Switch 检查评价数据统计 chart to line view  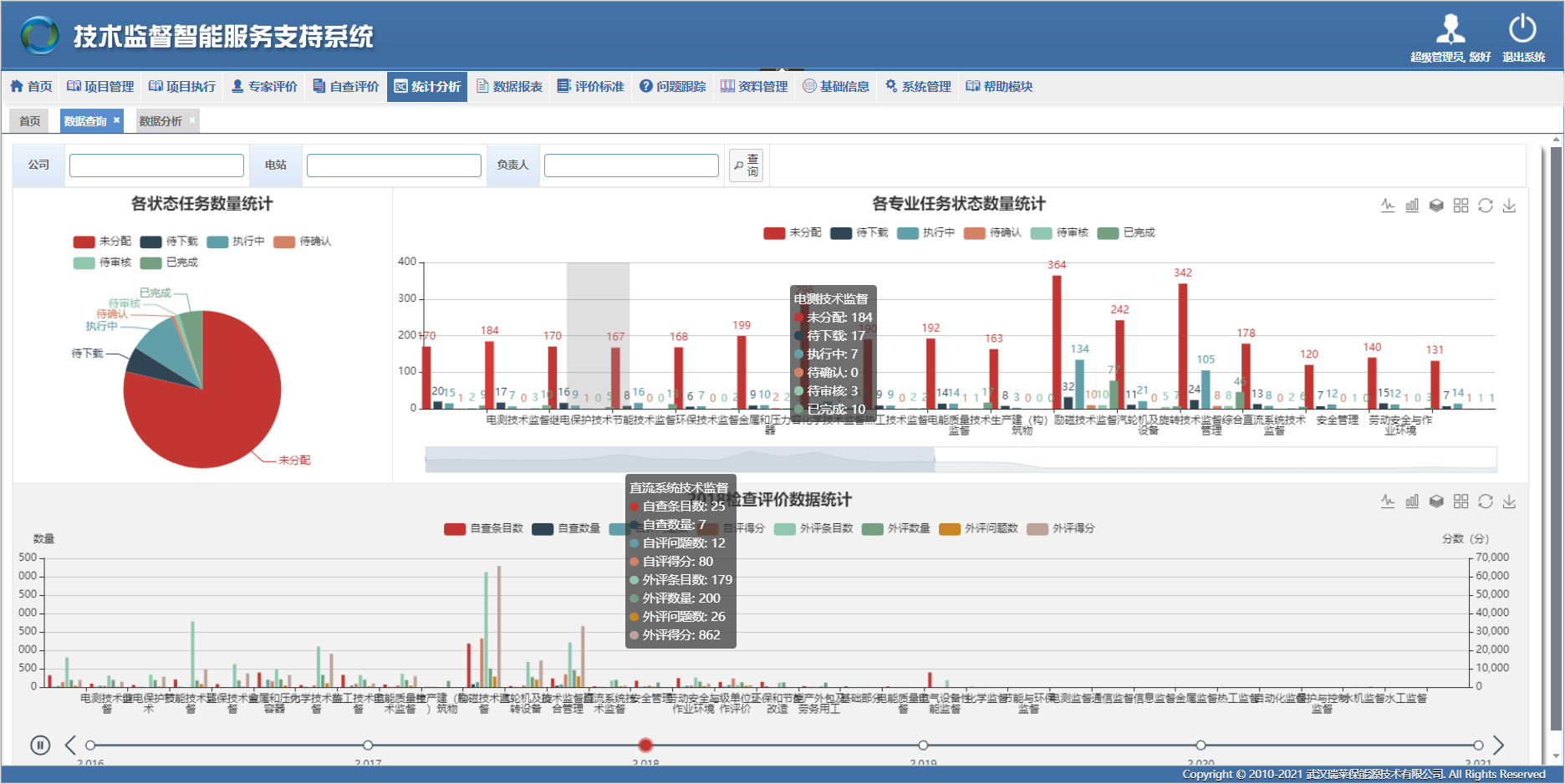[1388, 501]
